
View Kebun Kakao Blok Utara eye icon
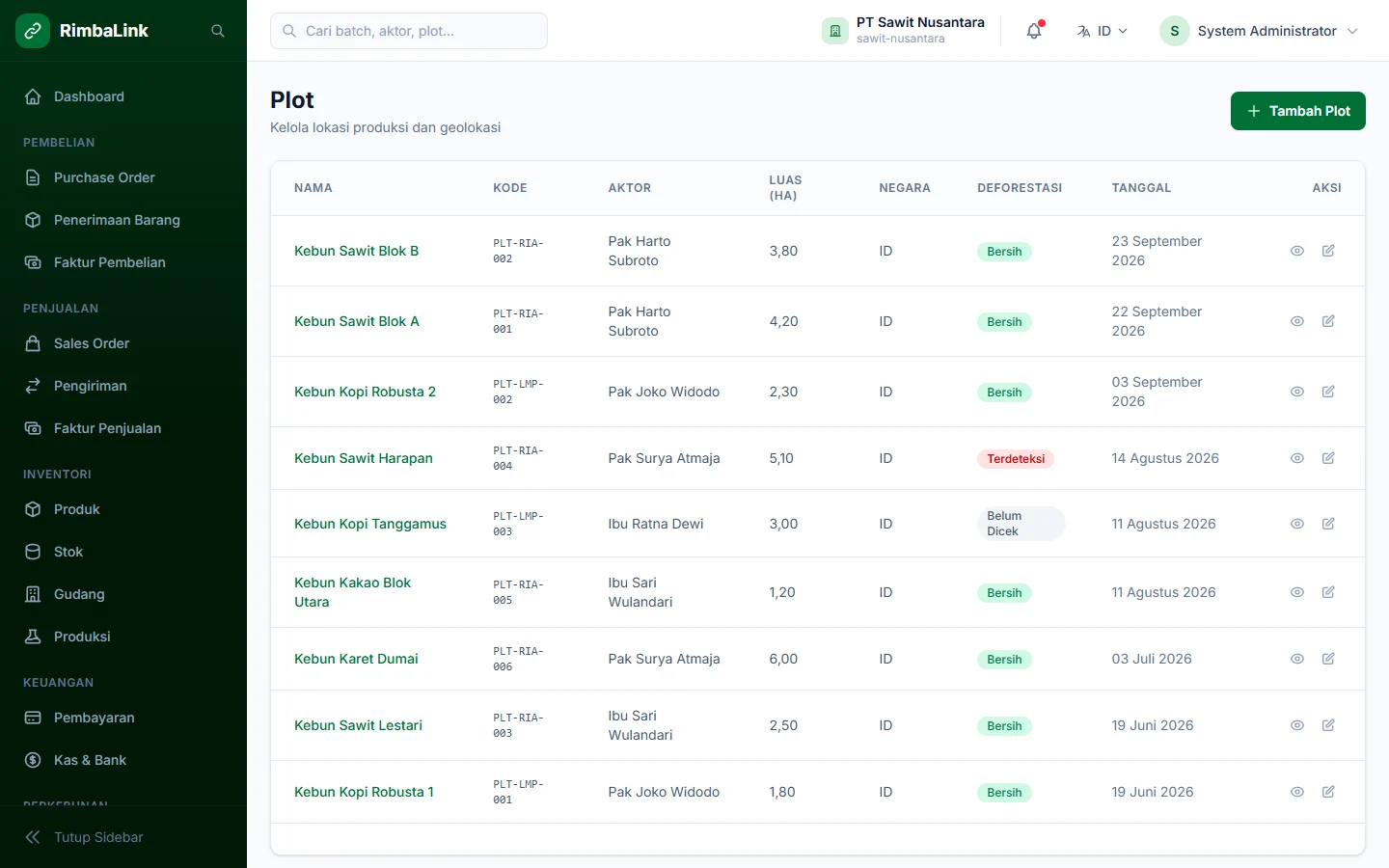pos(1297,592)
